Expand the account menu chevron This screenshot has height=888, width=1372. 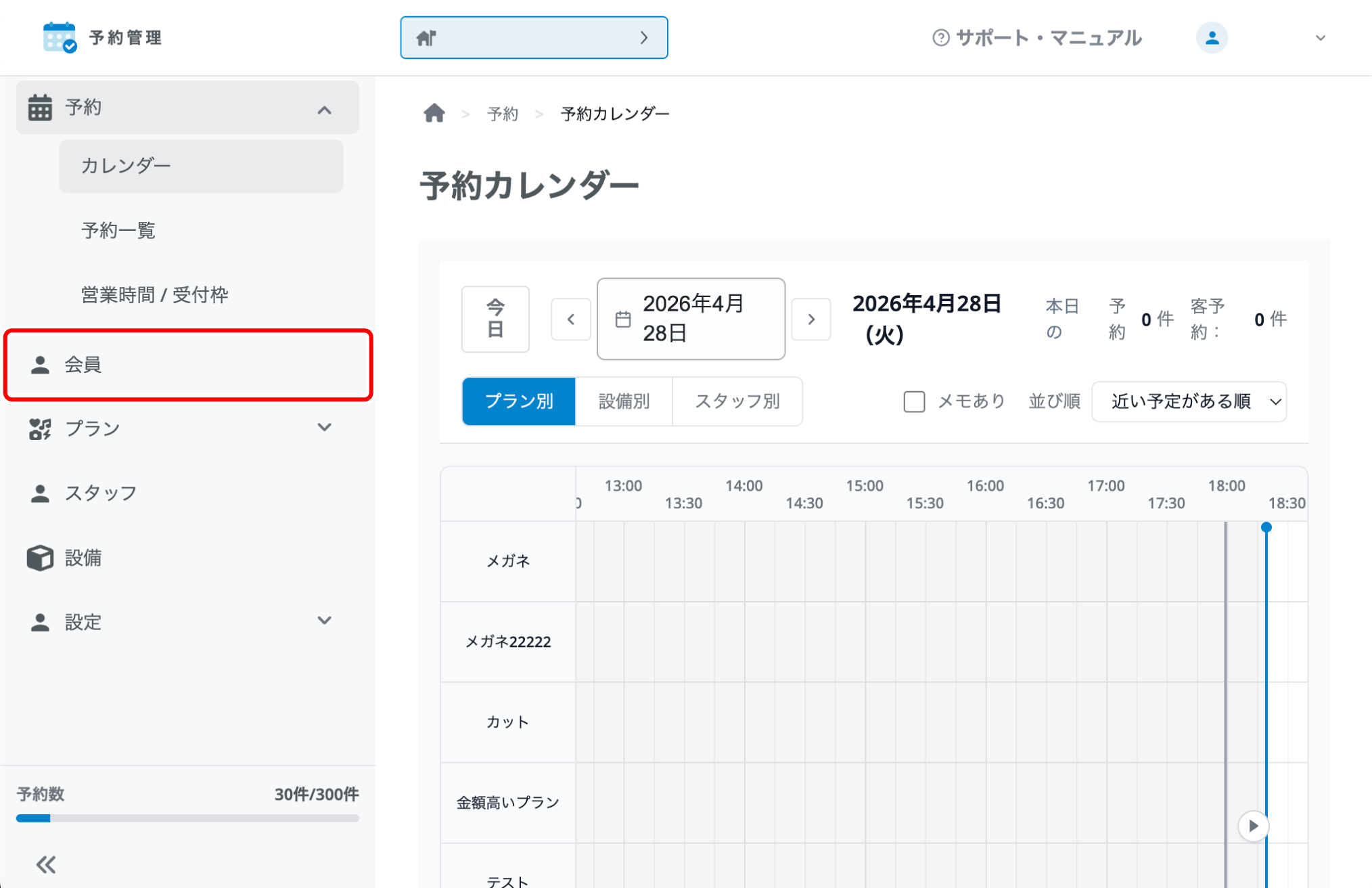[x=1320, y=38]
